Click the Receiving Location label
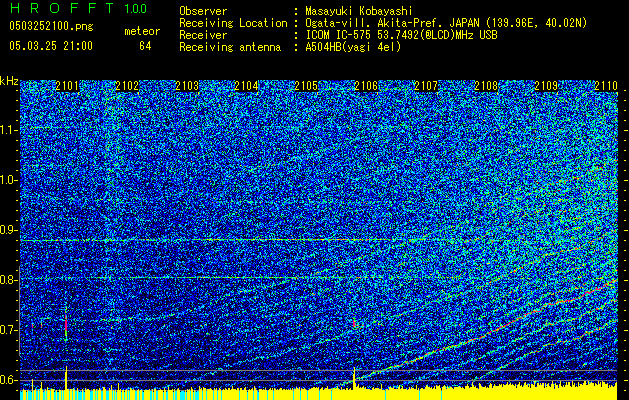Screen dimensions: 629x400 point(233,23)
